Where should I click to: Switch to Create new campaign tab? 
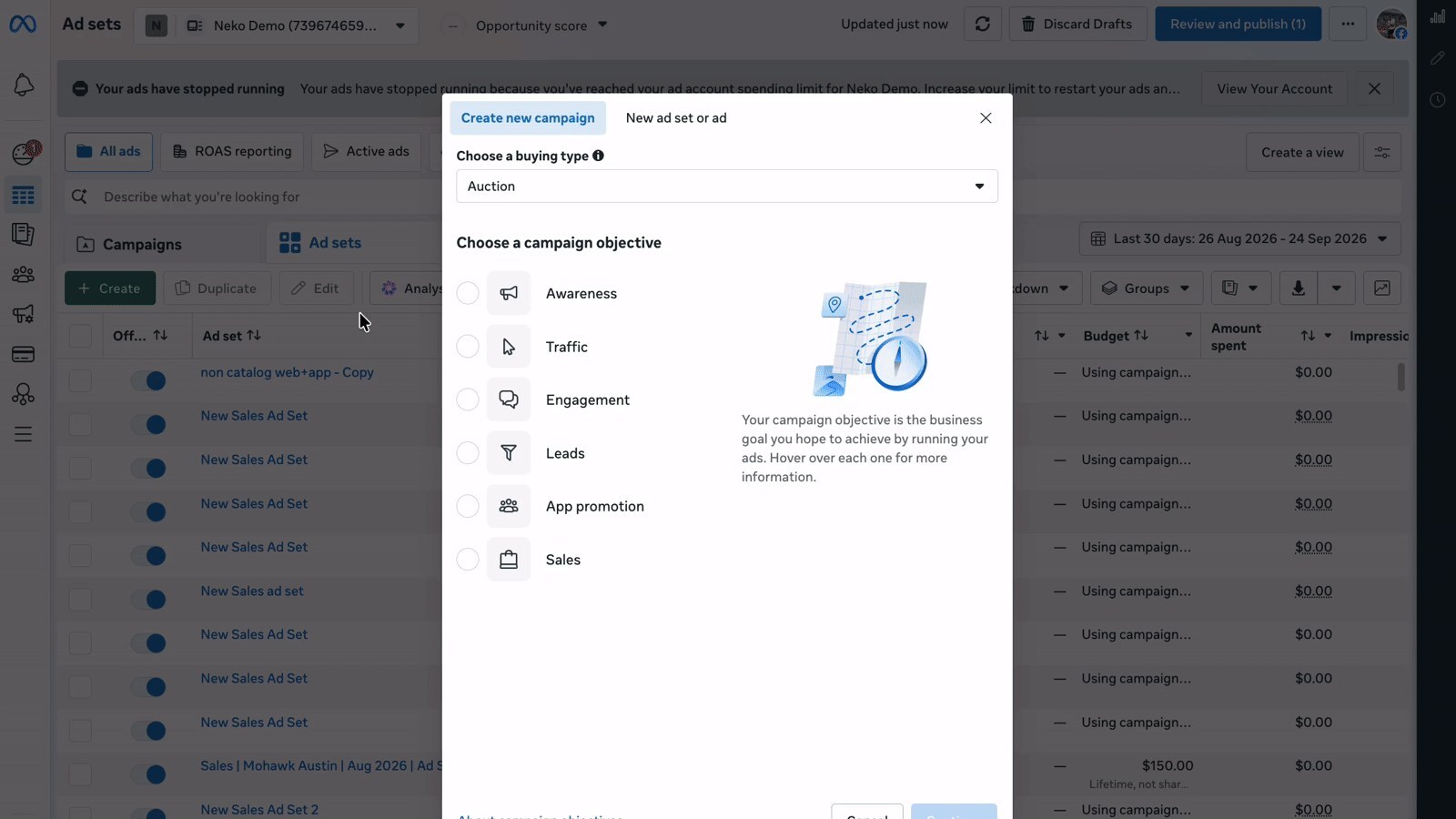[528, 118]
